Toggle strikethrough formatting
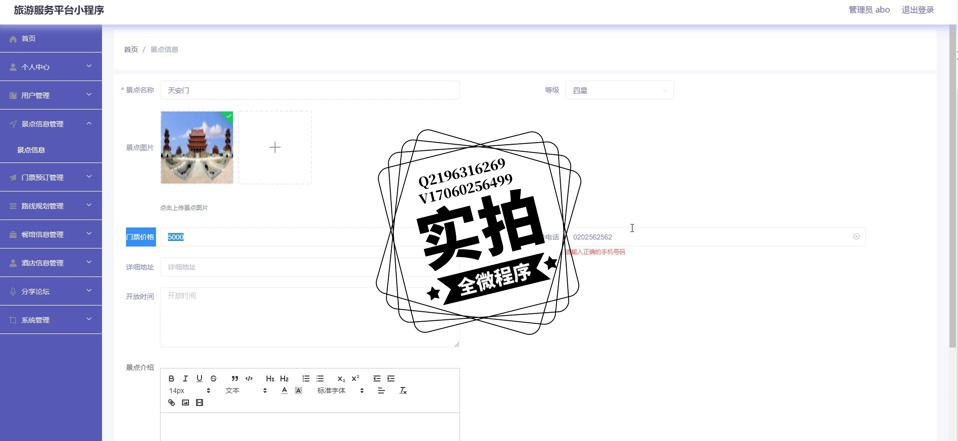The height and width of the screenshot is (441, 958). (214, 379)
